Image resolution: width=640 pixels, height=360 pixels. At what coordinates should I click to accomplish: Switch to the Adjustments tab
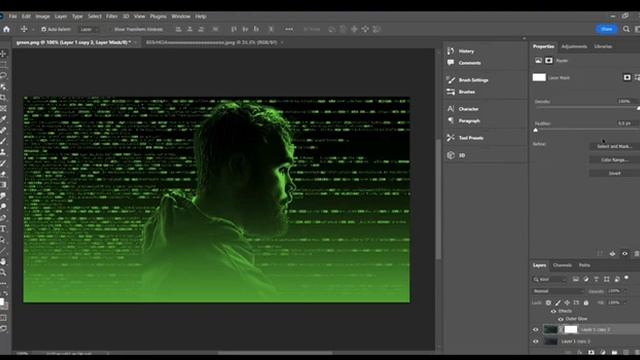574,47
